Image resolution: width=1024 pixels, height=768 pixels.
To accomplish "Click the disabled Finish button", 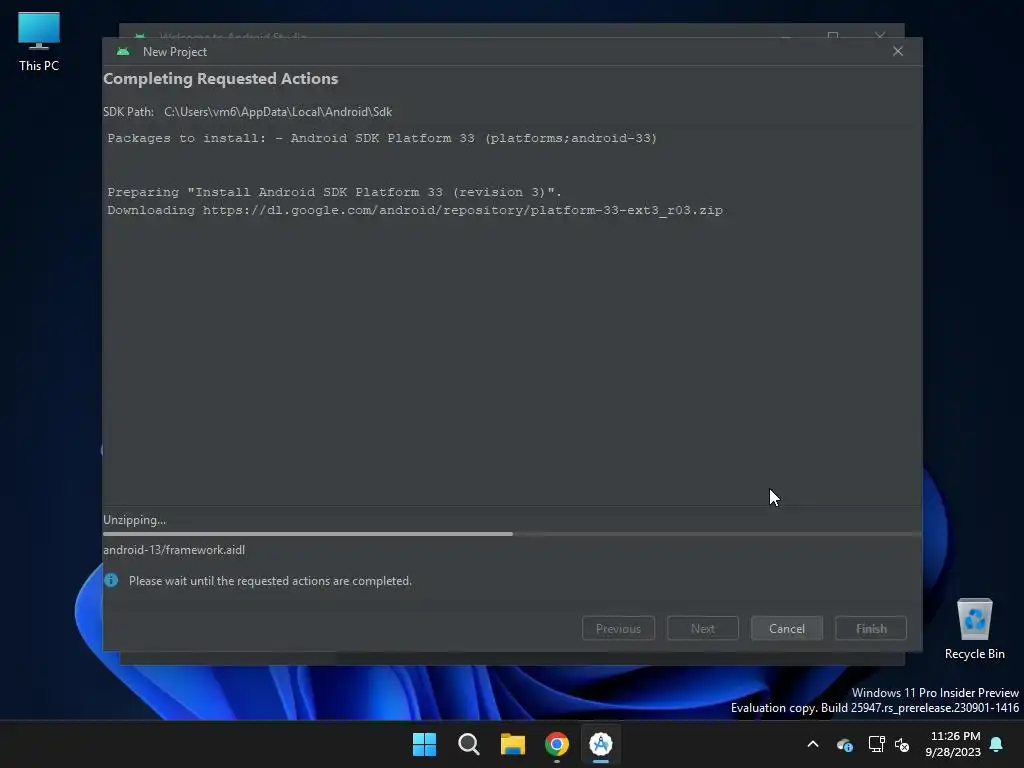I will click(x=871, y=628).
